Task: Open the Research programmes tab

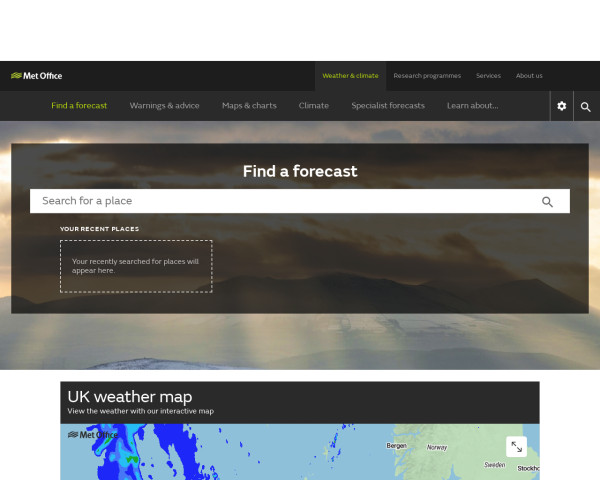Action: (x=427, y=76)
